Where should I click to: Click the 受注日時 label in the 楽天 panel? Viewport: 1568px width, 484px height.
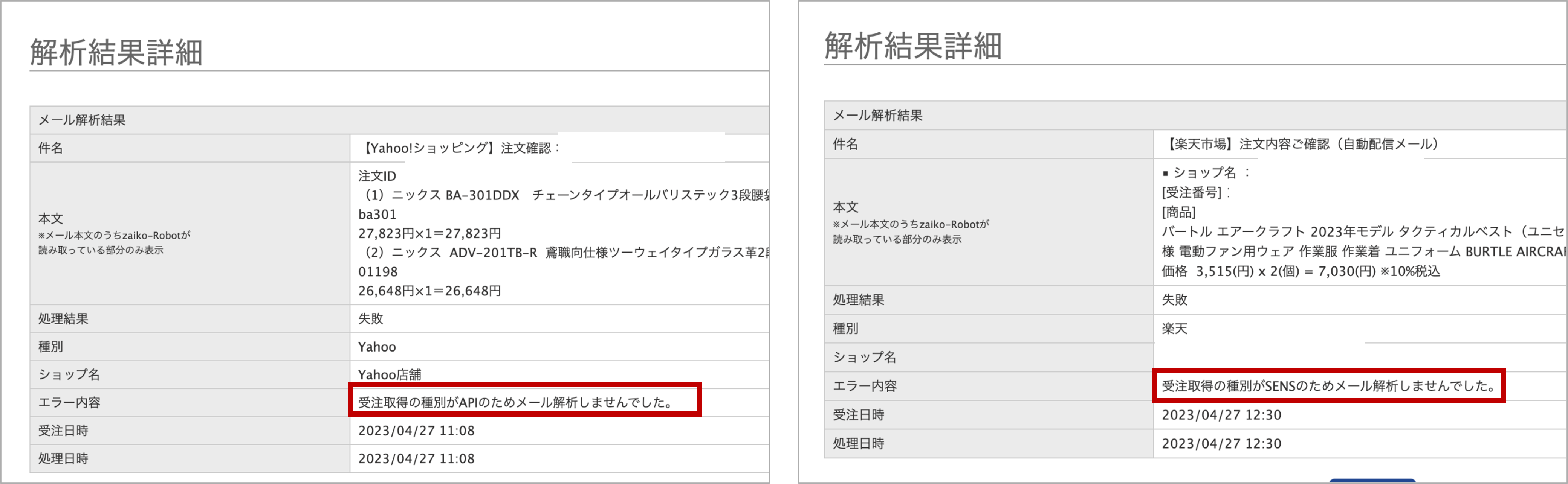(858, 415)
